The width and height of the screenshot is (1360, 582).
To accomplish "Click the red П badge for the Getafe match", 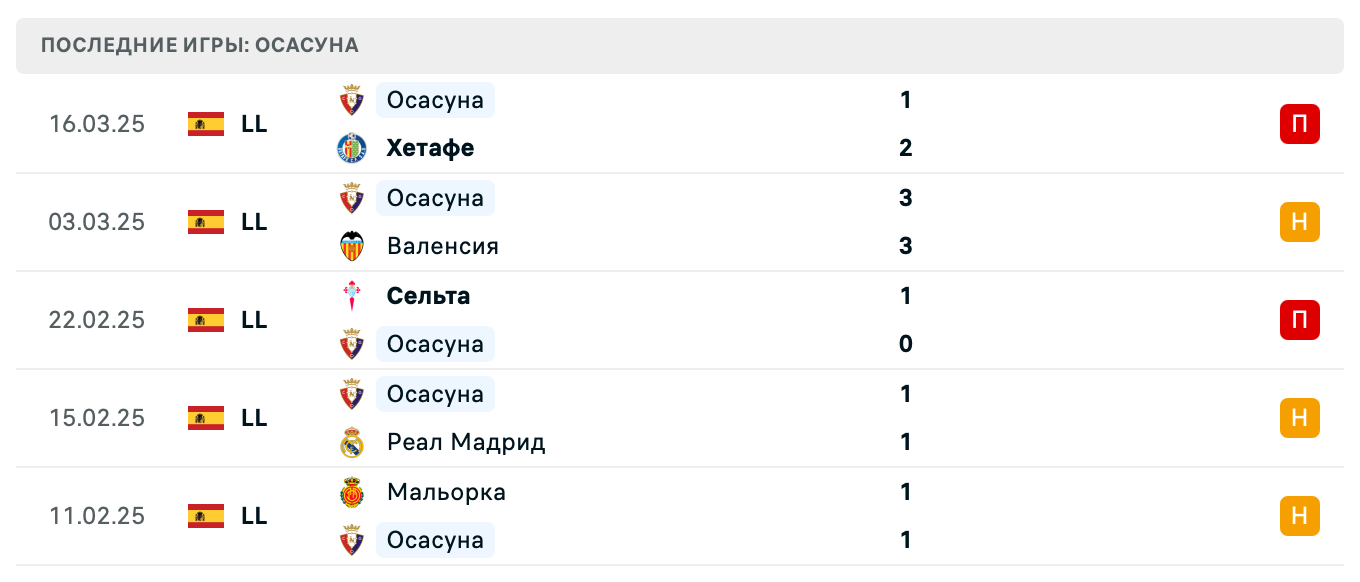I will pyautogui.click(x=1300, y=124).
